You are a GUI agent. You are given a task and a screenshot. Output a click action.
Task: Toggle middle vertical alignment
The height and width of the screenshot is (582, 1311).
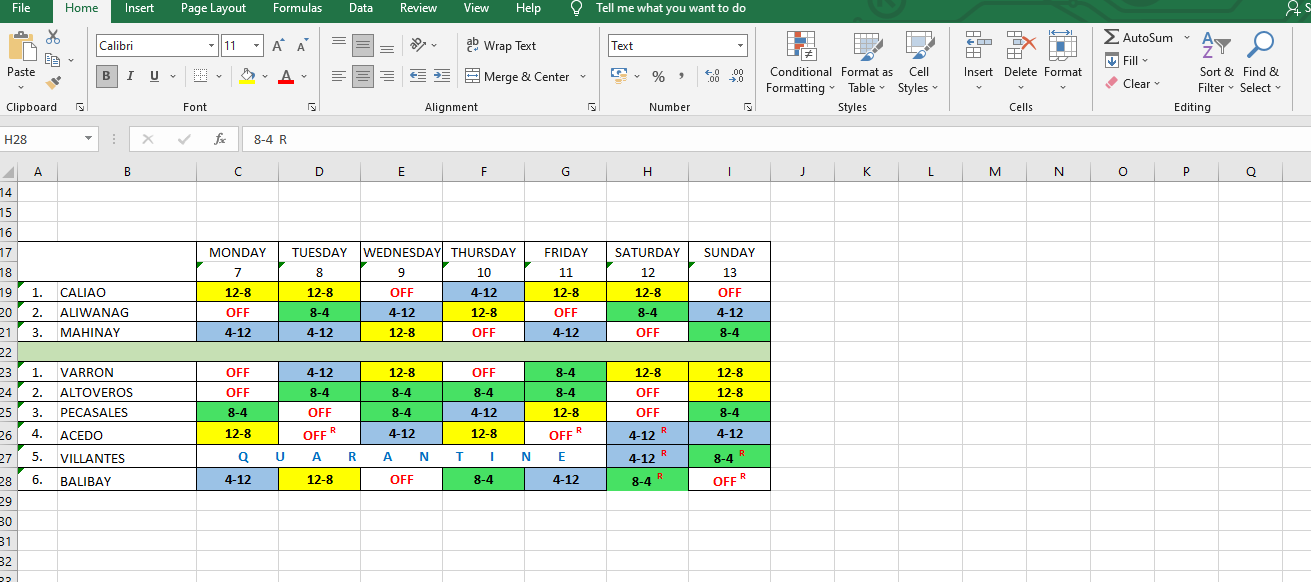pos(363,45)
